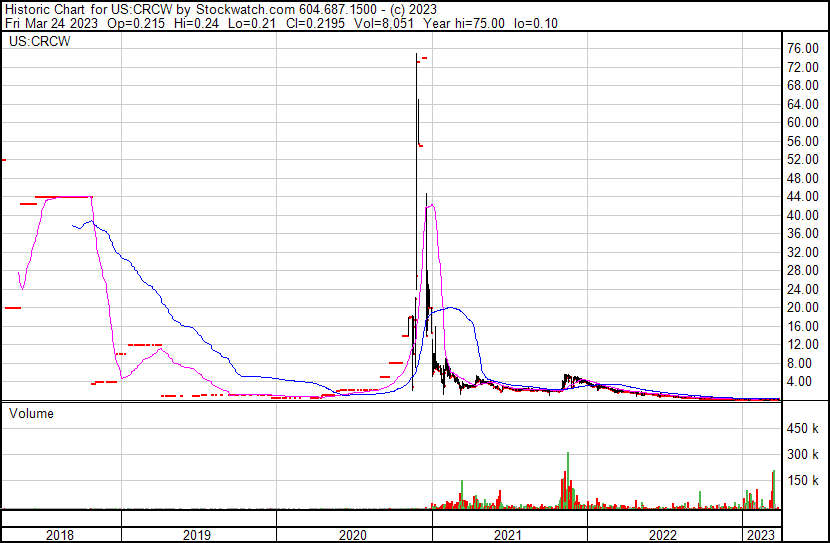Click the 76.00 price axis label
830x543 pixels.
pos(802,48)
